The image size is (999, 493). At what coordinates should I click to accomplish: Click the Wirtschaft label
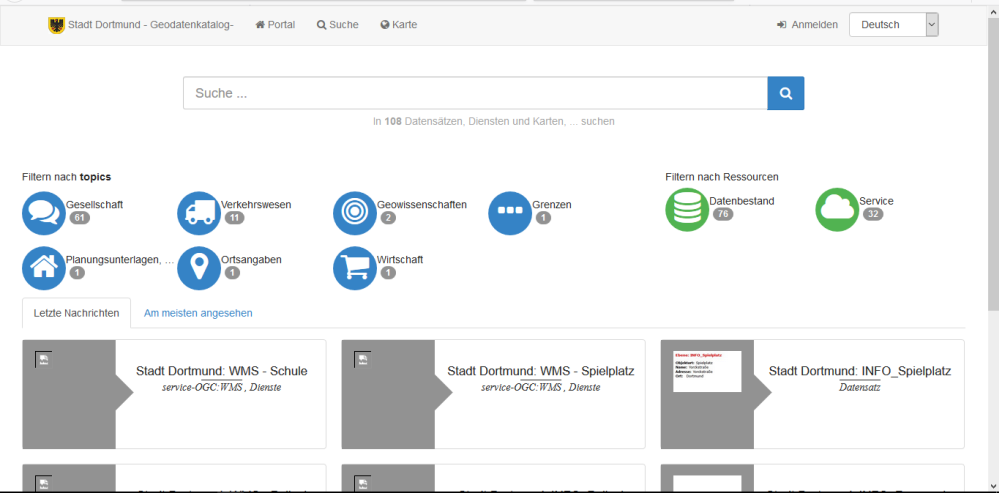coord(400,259)
